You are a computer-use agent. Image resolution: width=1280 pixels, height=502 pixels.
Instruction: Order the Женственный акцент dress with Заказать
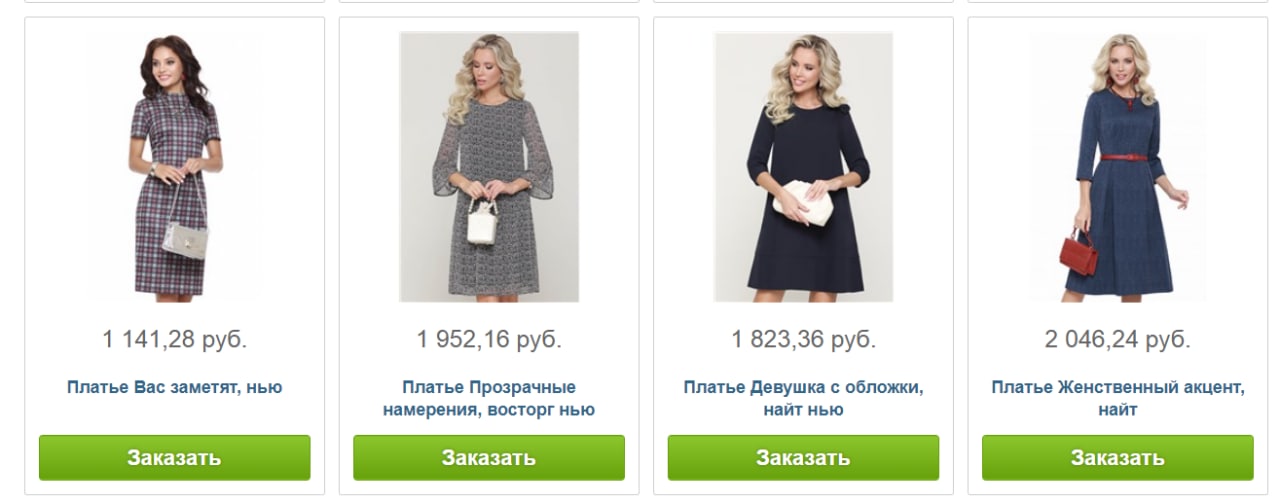1118,458
